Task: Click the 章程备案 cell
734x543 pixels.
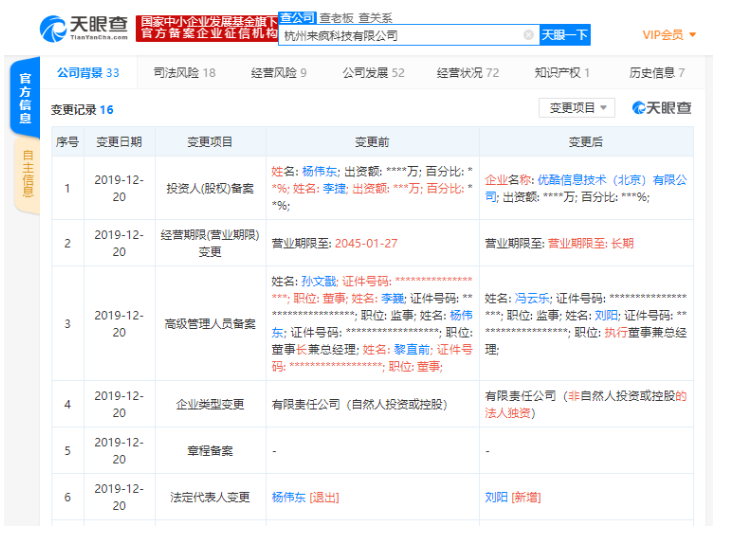Action: point(210,450)
